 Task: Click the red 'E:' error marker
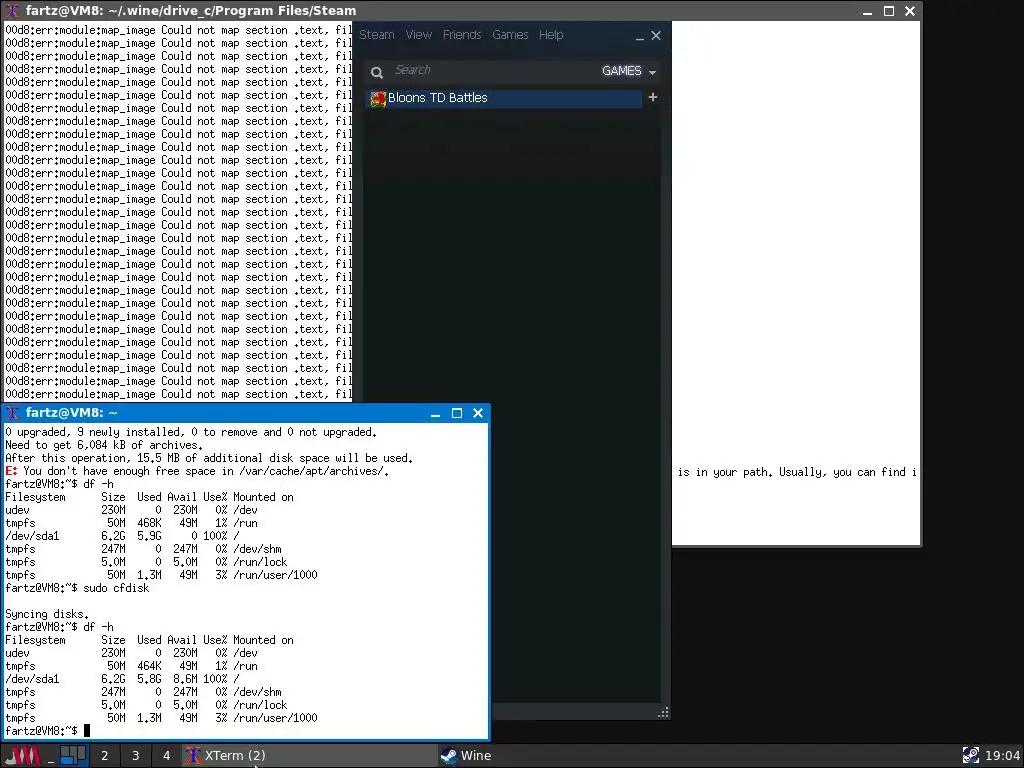tap(10, 471)
